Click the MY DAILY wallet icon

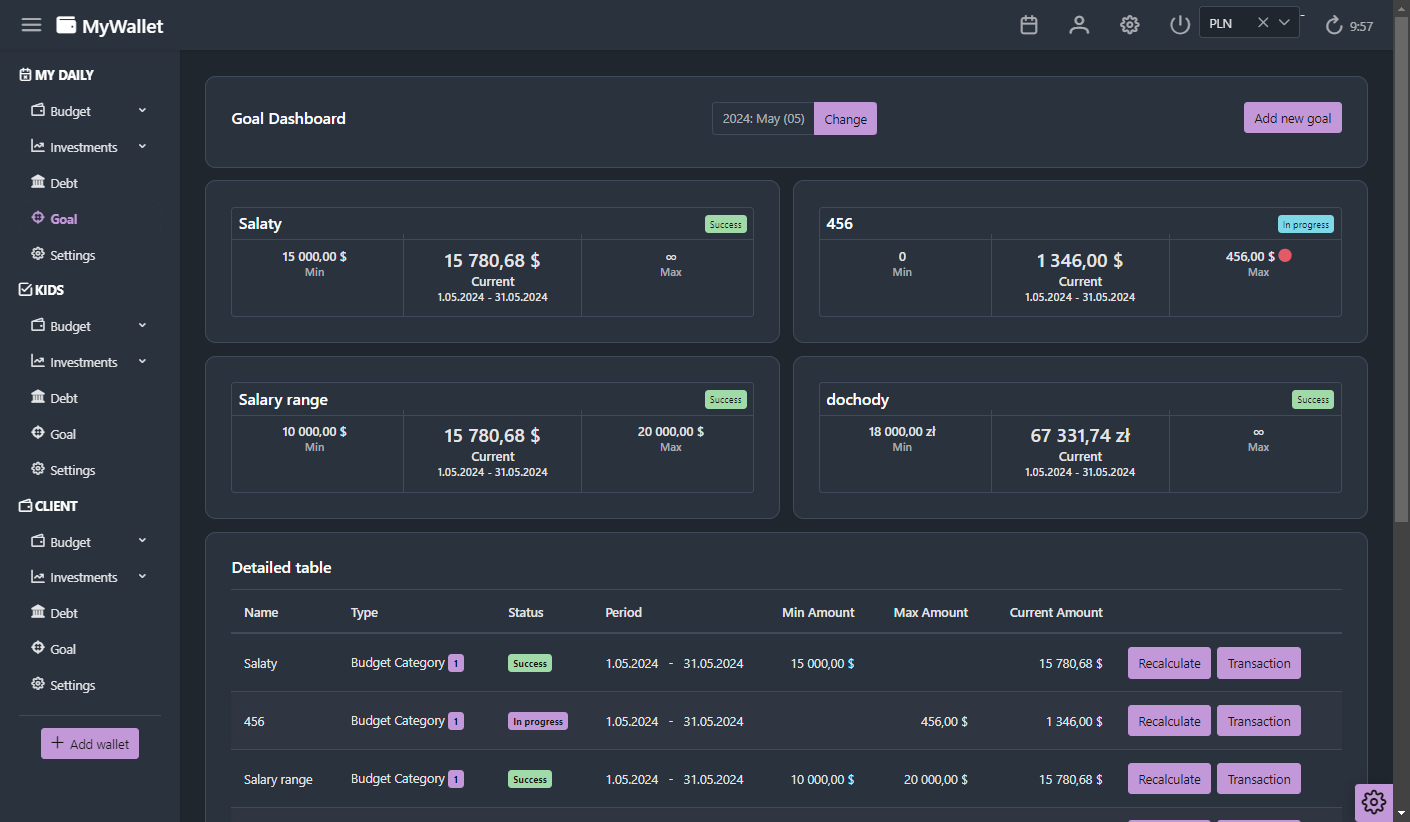tap(26, 75)
